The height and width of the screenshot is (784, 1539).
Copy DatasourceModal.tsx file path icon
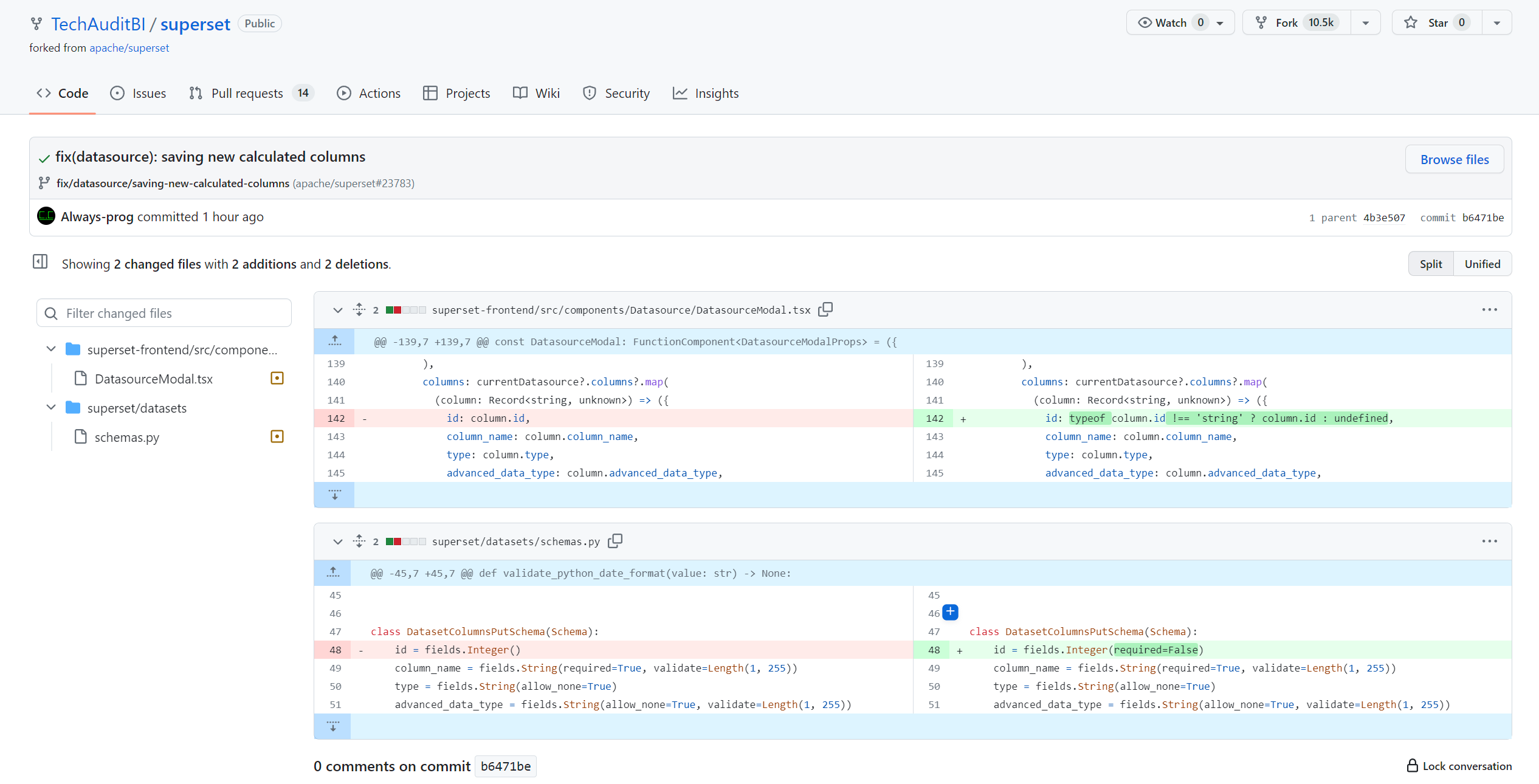[825, 309]
